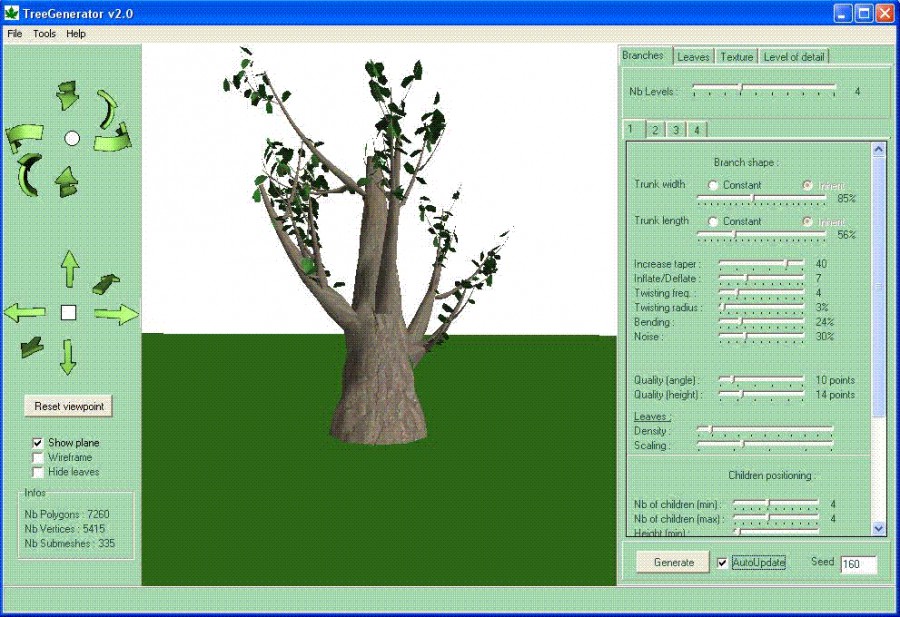Click the 3D tree preview viewport
Screen dimensions: 900x617
379,315
